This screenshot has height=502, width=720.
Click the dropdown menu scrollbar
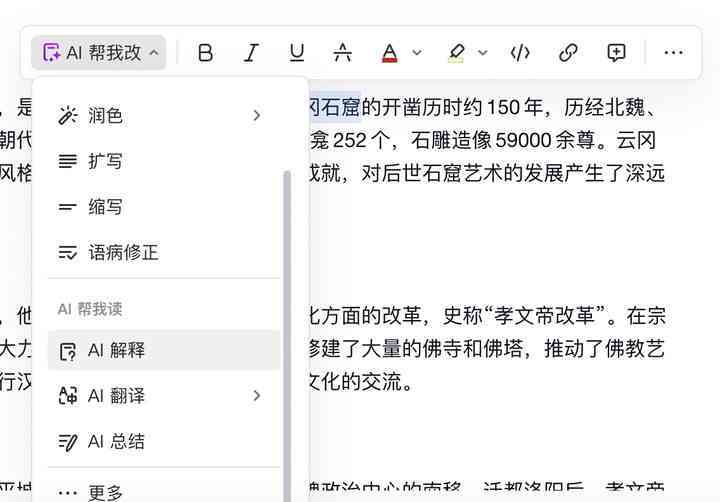click(287, 335)
